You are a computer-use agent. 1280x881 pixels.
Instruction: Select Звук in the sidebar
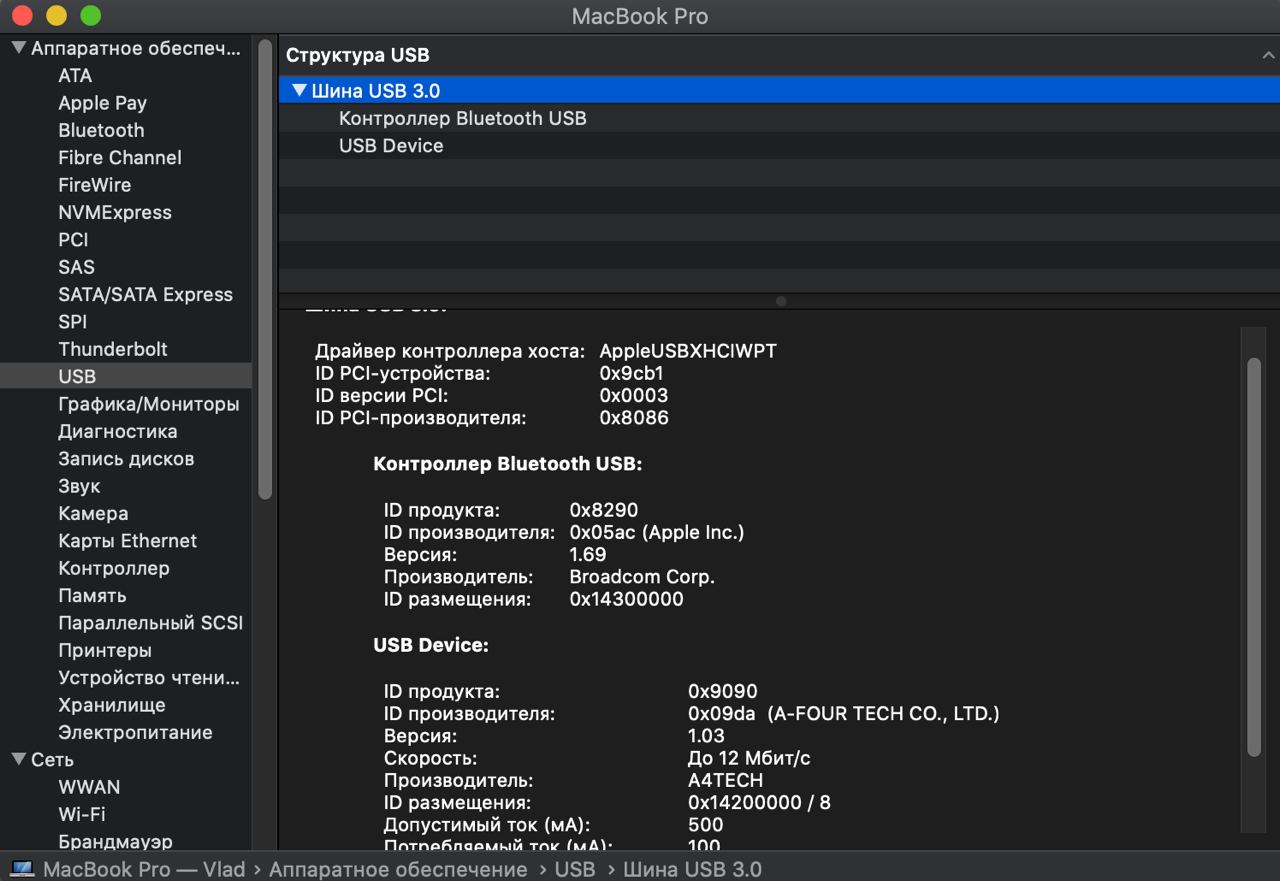[79, 486]
